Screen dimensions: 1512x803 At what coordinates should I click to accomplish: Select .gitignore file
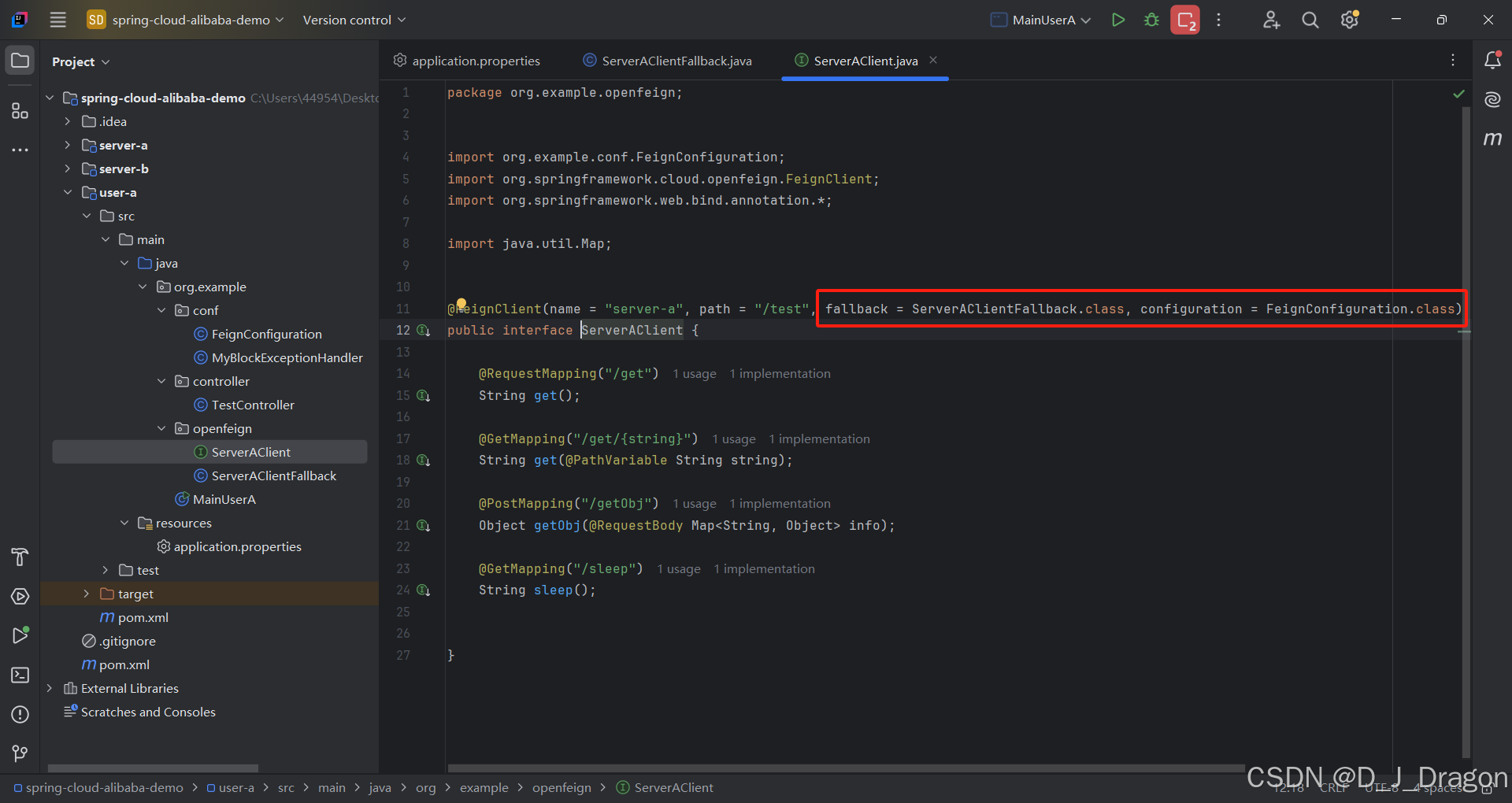pyautogui.click(x=127, y=641)
